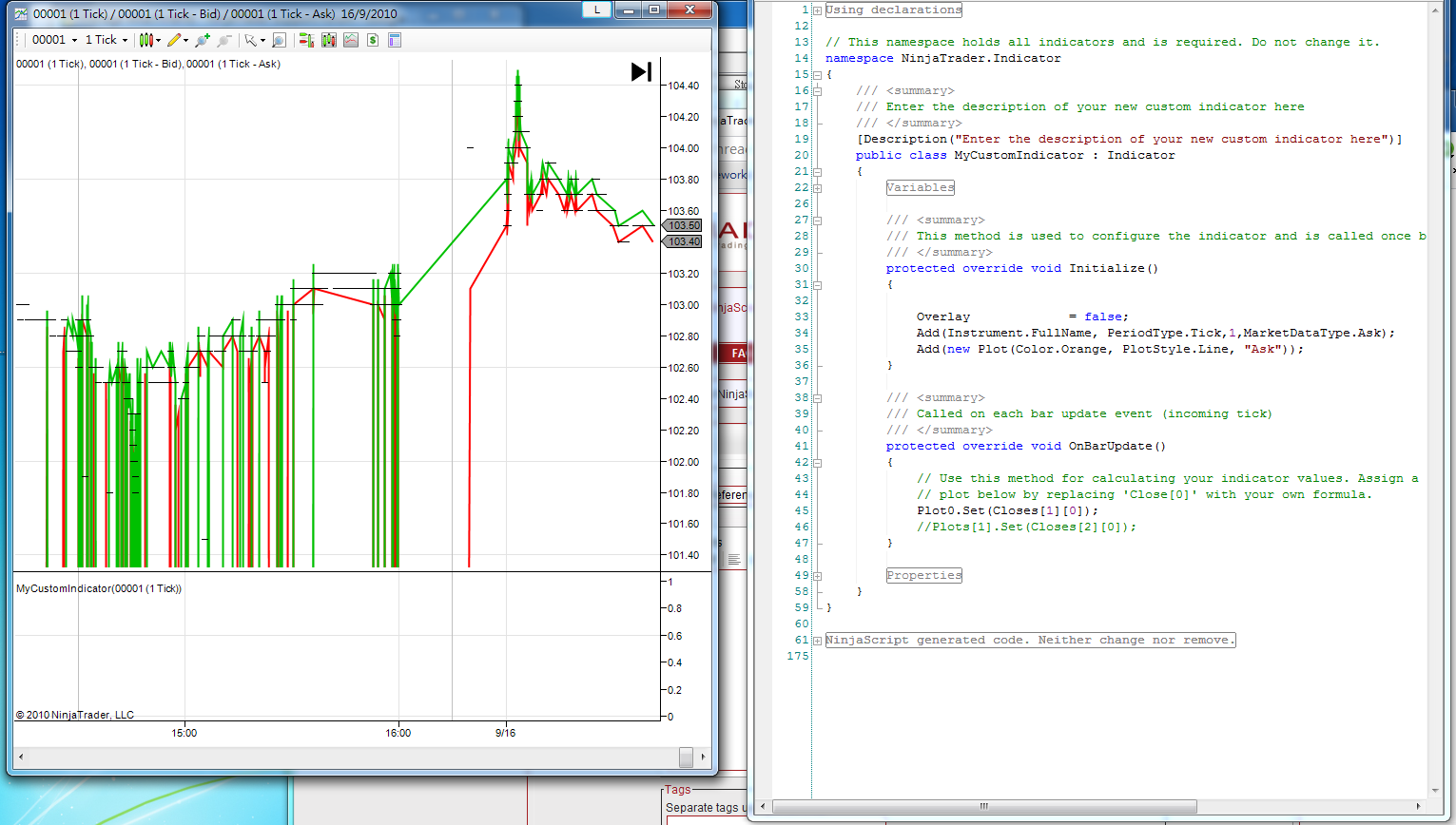Open the 1 Tick interval dropdown
Image resolution: width=1456 pixels, height=825 pixels.
tap(107, 40)
